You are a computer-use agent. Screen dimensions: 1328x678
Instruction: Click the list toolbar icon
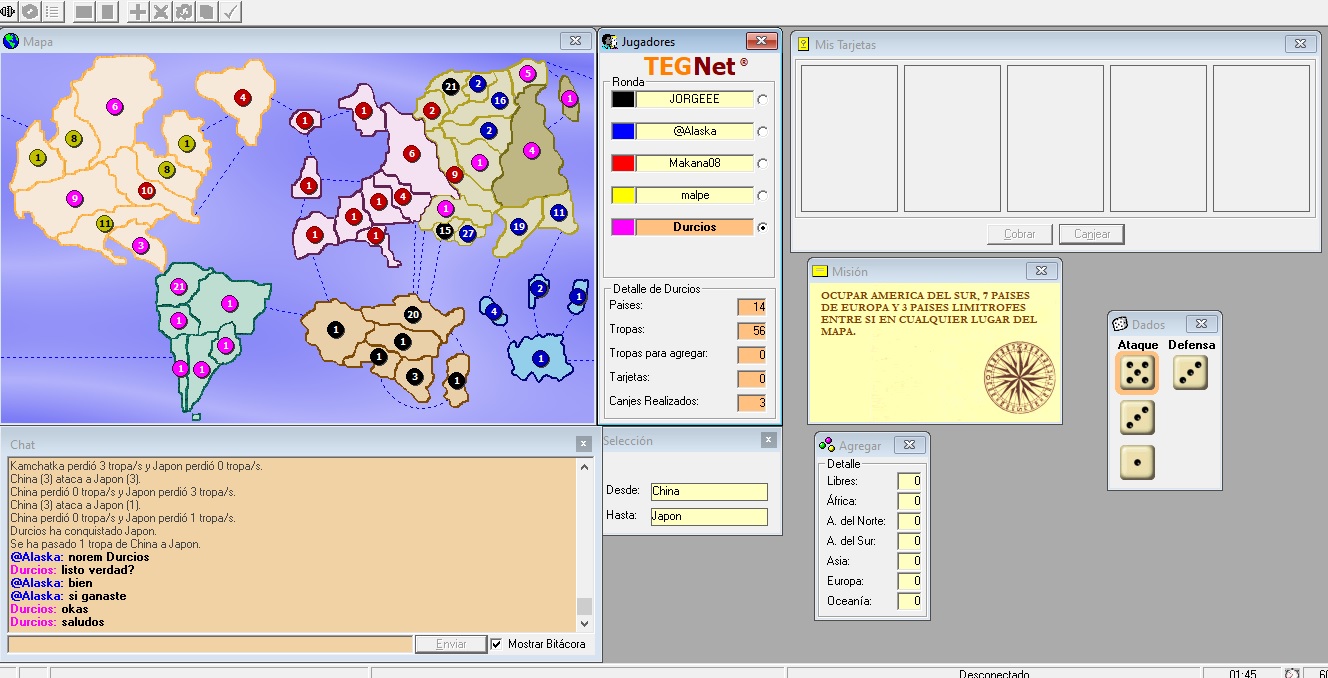click(52, 12)
